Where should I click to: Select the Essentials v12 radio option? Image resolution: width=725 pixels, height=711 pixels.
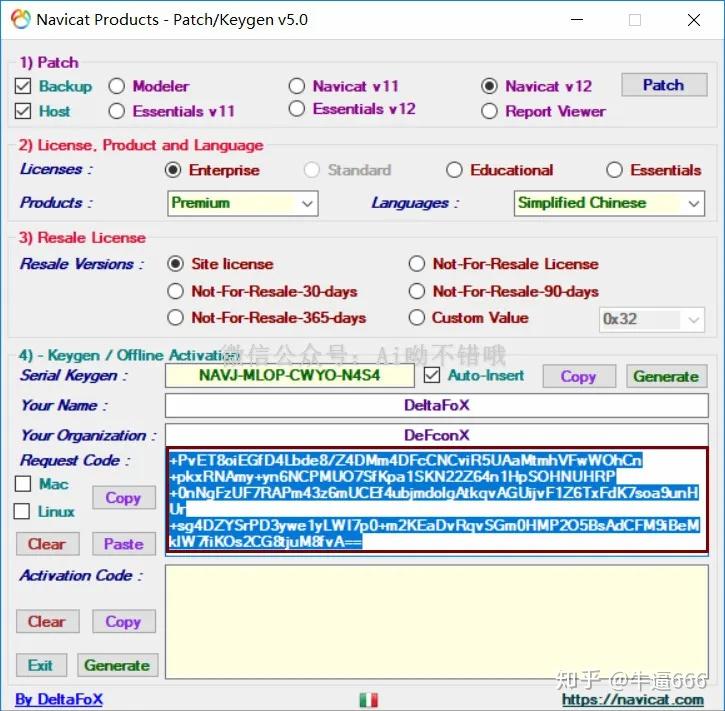pos(297,109)
